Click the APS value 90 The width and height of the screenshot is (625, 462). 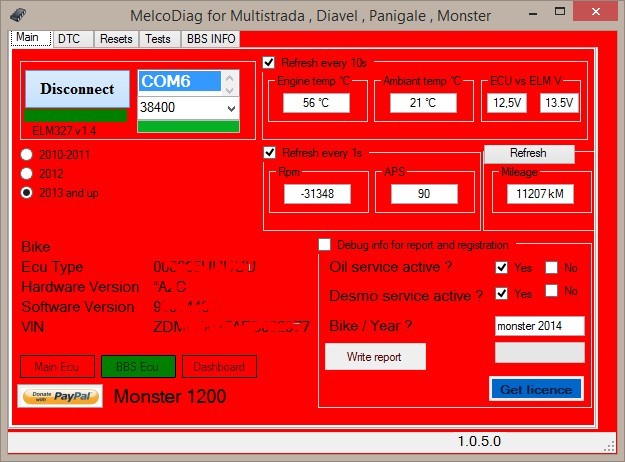coord(424,194)
